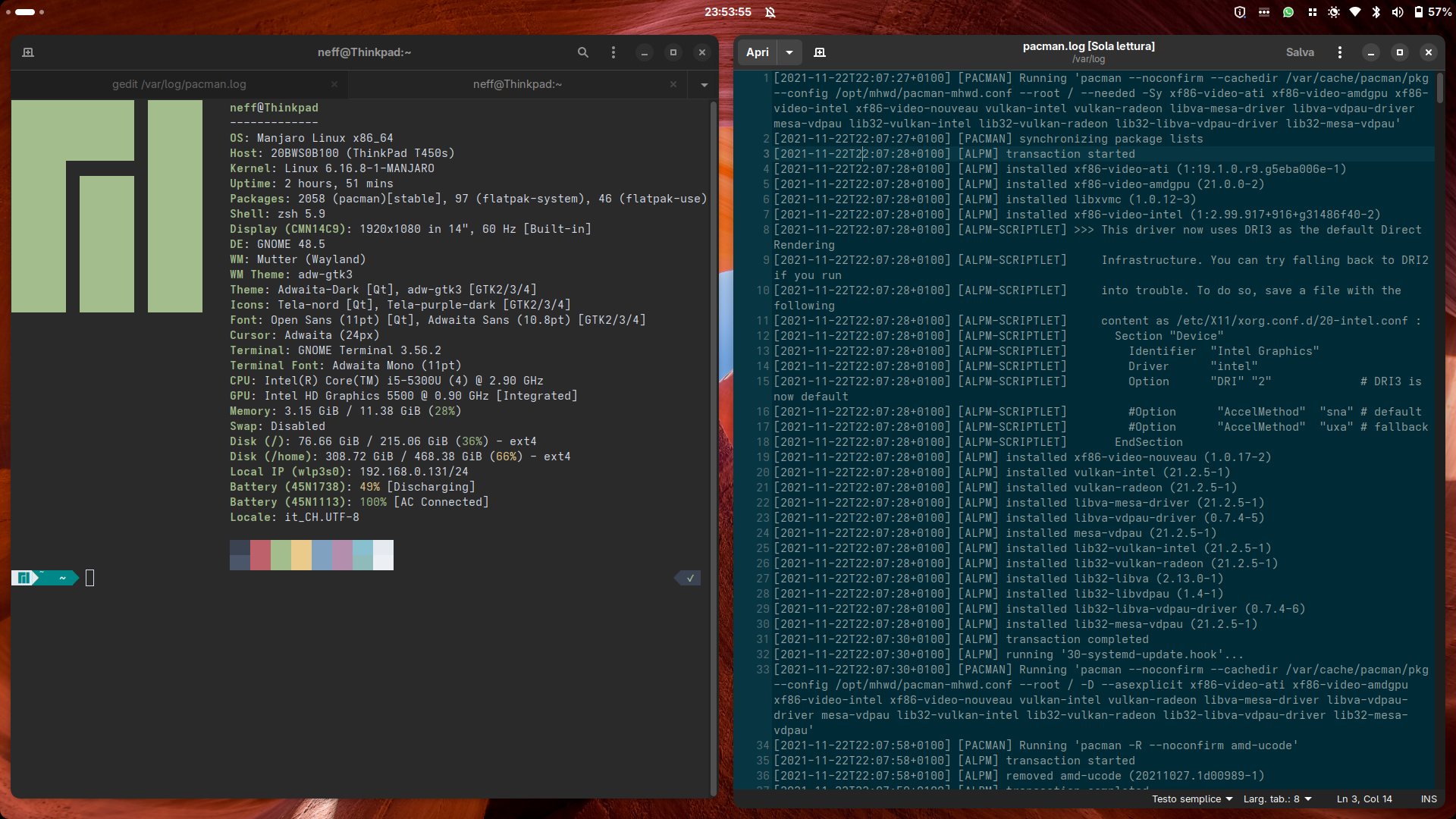The height and width of the screenshot is (819, 1456).
Task: Click the notifications muted bell icon
Action: (770, 12)
